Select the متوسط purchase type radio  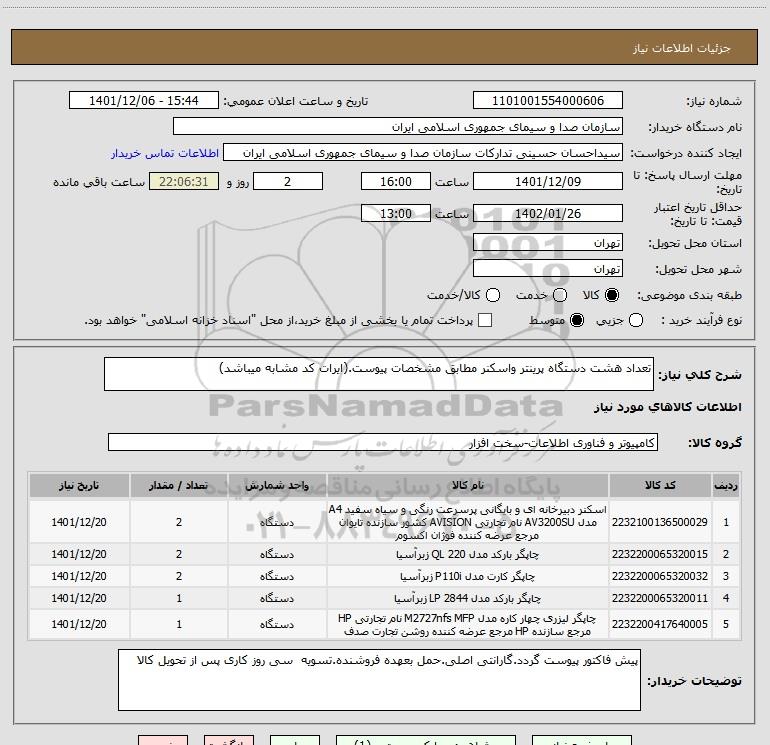click(x=577, y=320)
